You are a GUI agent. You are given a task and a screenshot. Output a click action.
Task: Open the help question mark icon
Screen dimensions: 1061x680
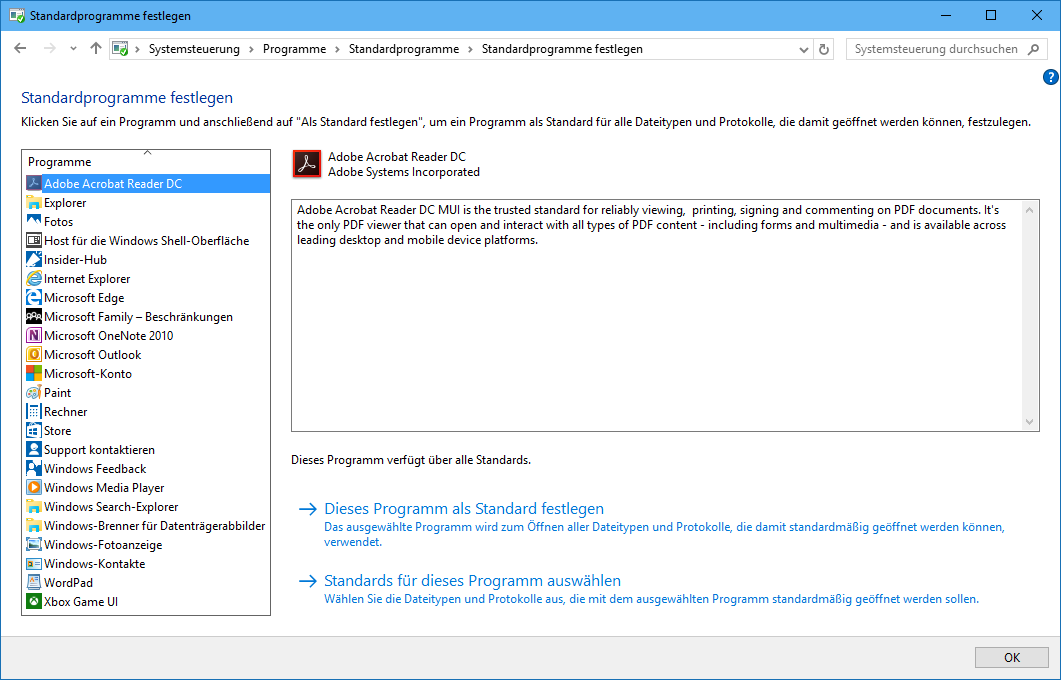(1051, 77)
